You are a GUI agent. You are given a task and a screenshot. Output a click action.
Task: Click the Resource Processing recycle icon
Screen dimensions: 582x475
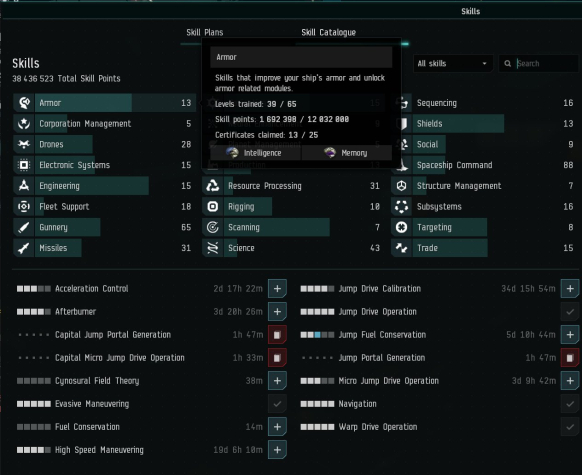click(x=213, y=186)
